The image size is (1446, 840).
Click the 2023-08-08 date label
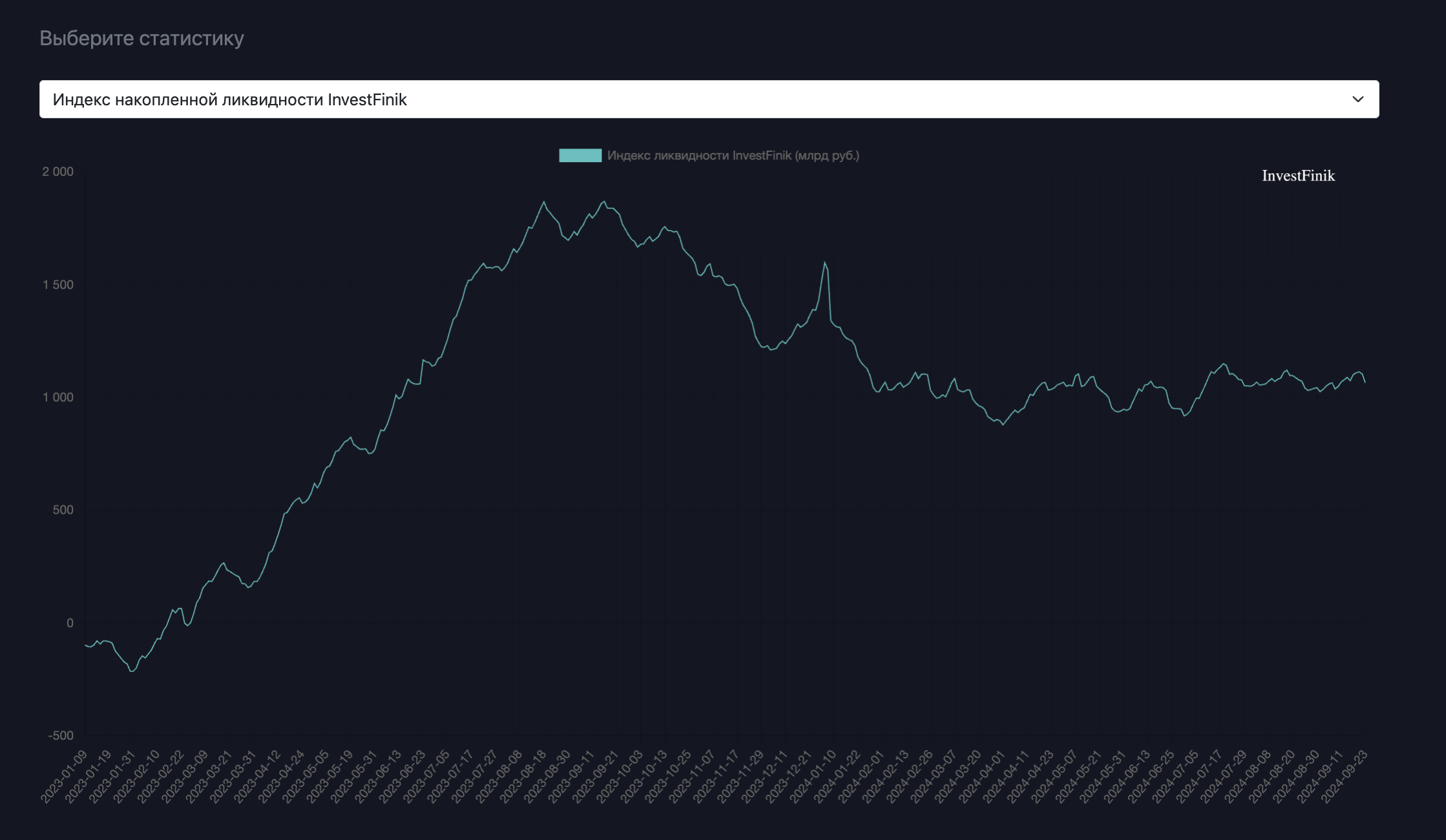pyautogui.click(x=499, y=777)
